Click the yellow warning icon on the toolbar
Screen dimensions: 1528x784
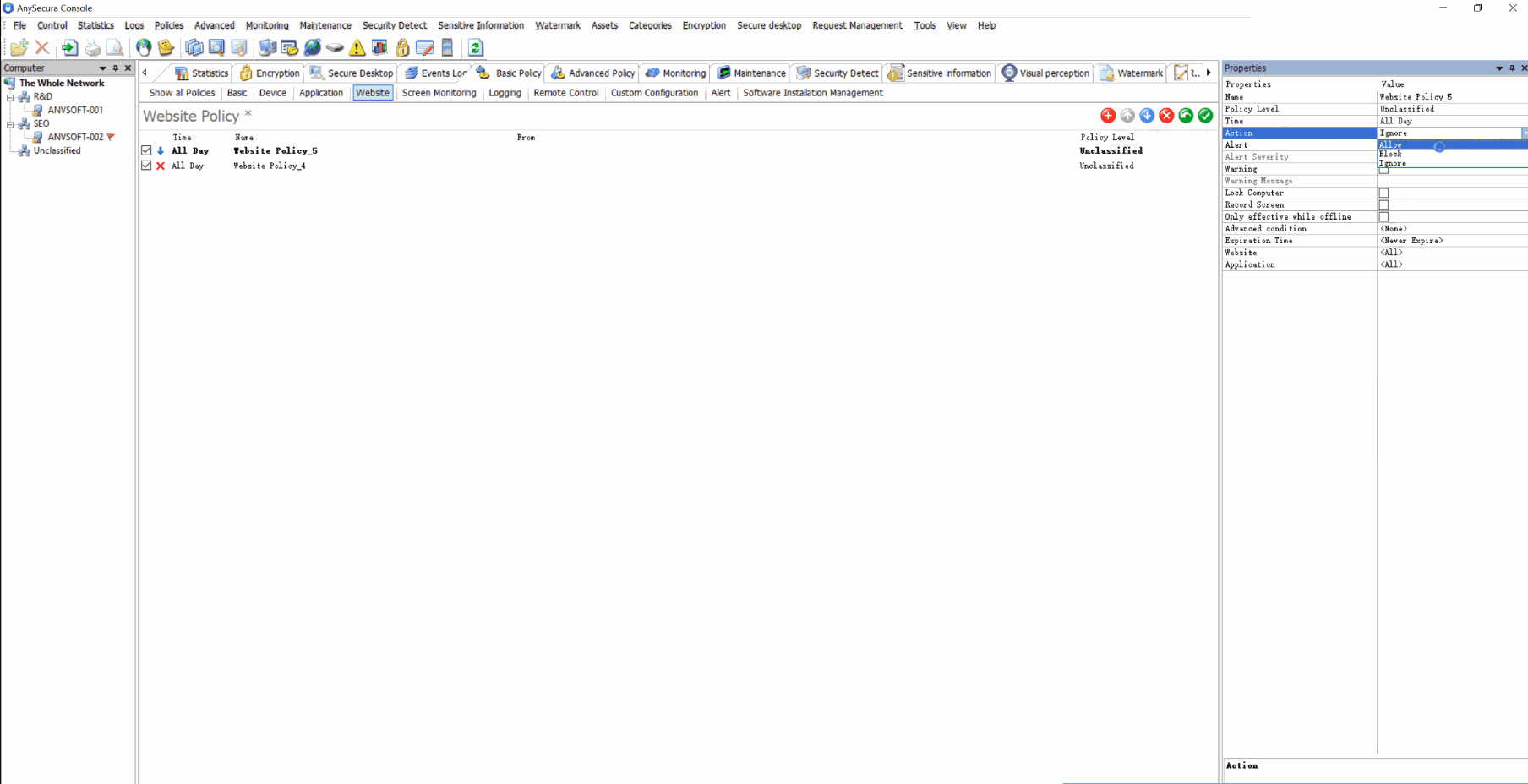357,48
